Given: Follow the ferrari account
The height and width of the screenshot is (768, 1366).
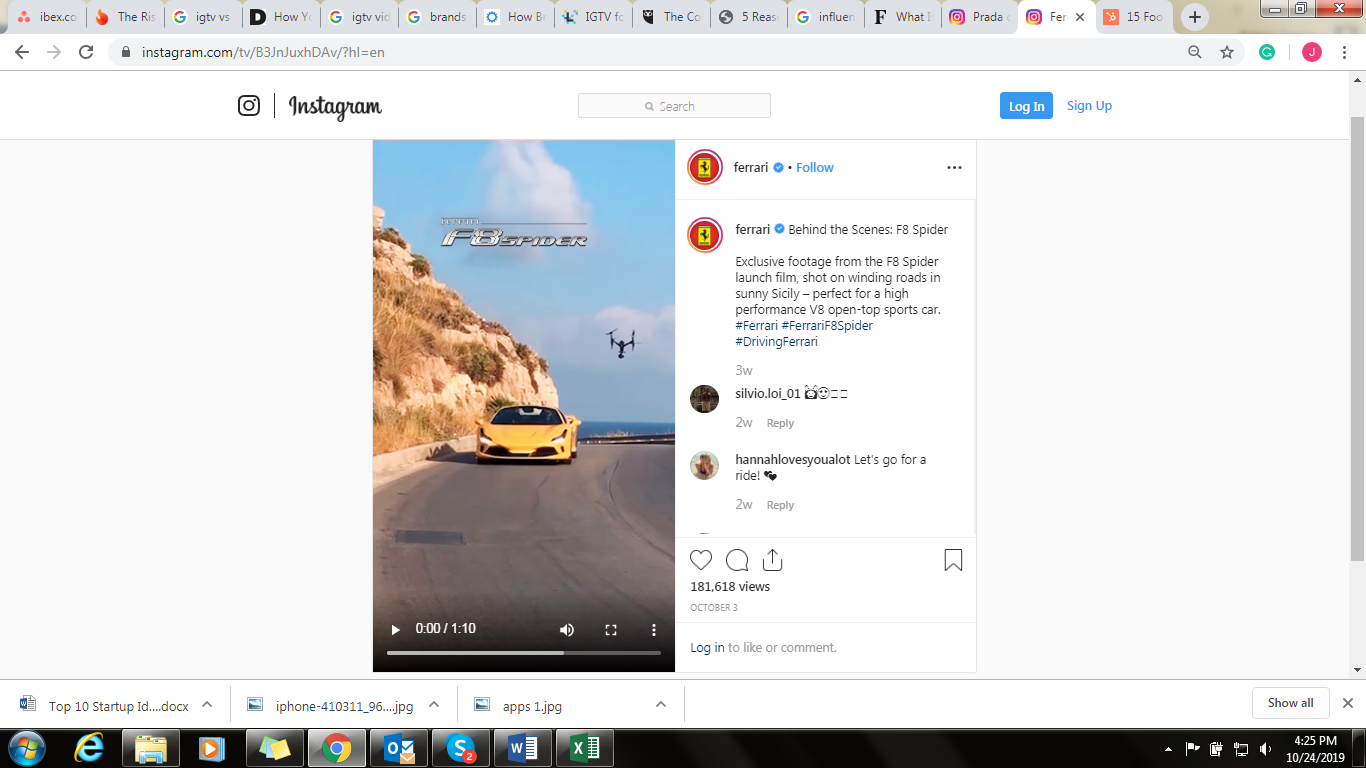Looking at the screenshot, I should (x=815, y=168).
